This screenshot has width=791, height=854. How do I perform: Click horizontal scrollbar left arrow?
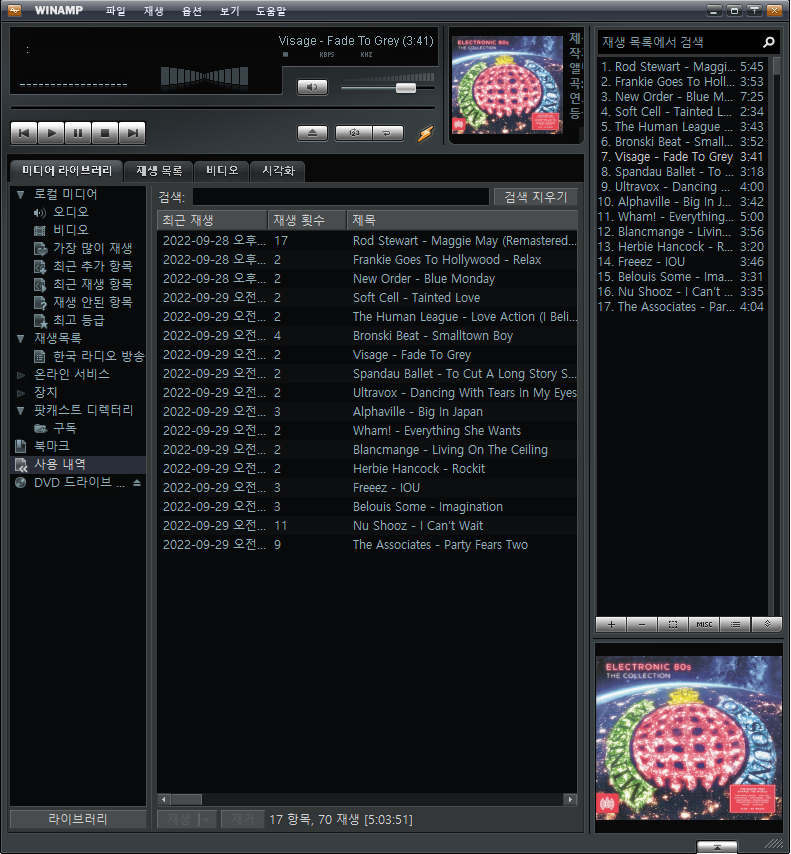pos(164,800)
